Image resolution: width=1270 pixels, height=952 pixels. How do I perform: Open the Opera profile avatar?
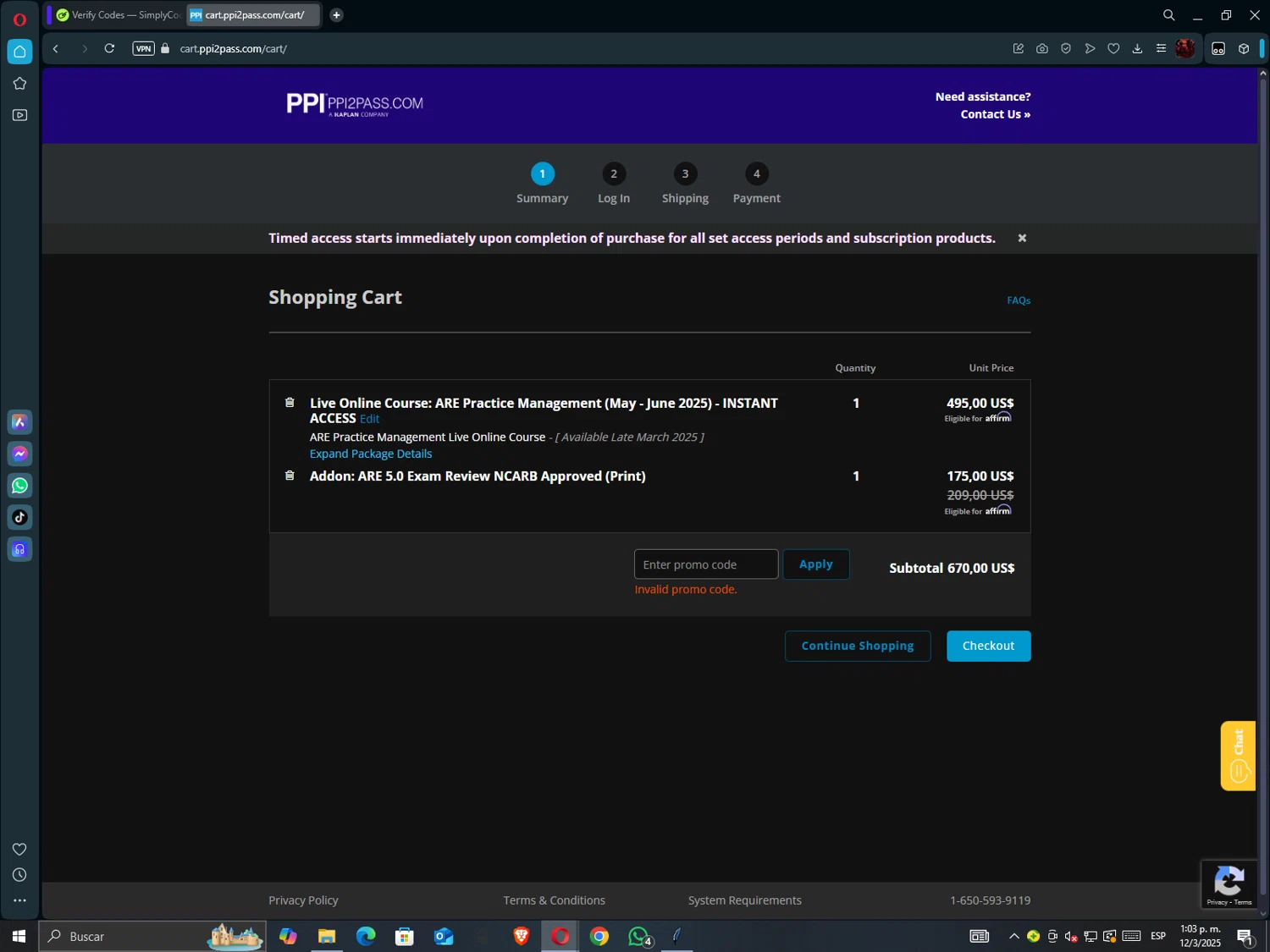click(1185, 48)
